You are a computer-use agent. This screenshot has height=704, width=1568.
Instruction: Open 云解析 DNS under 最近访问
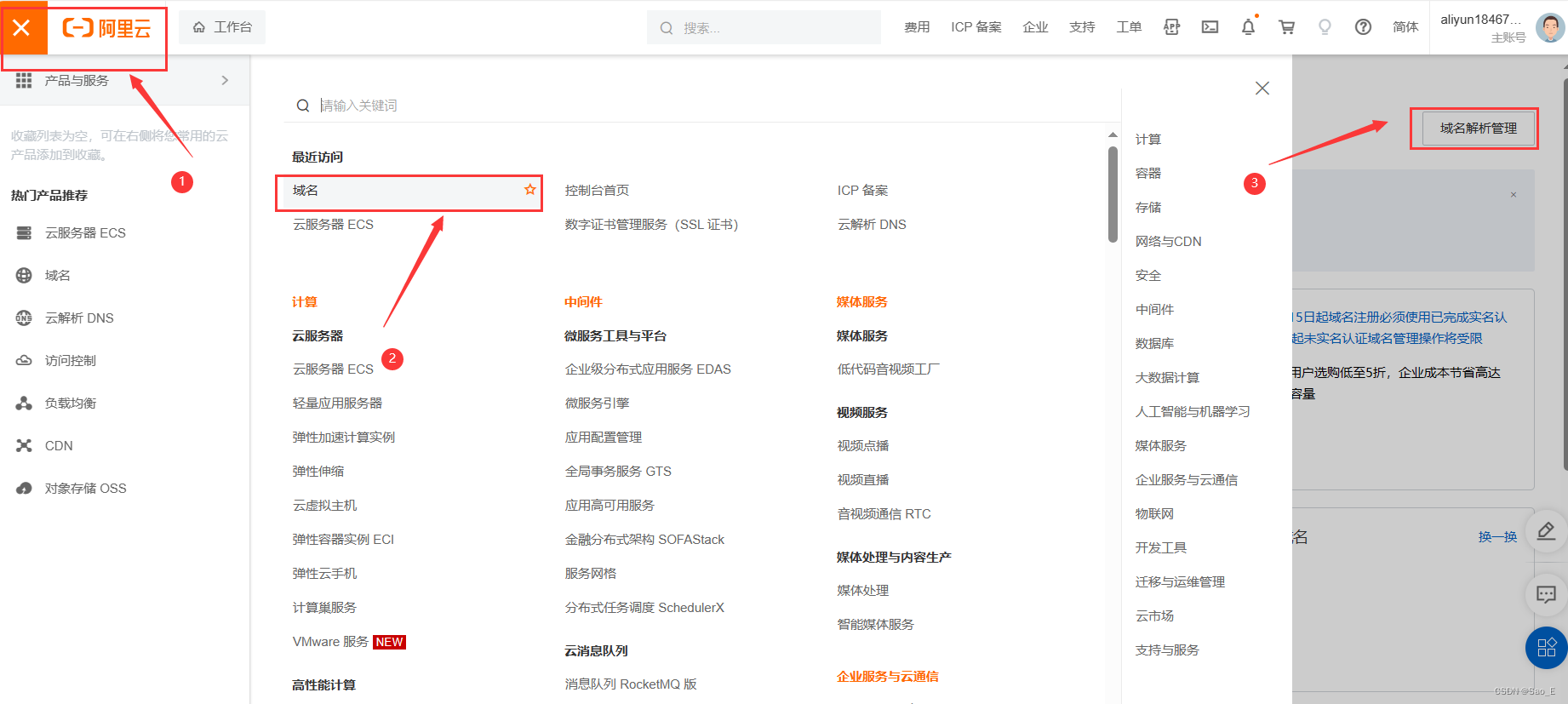[872, 225]
